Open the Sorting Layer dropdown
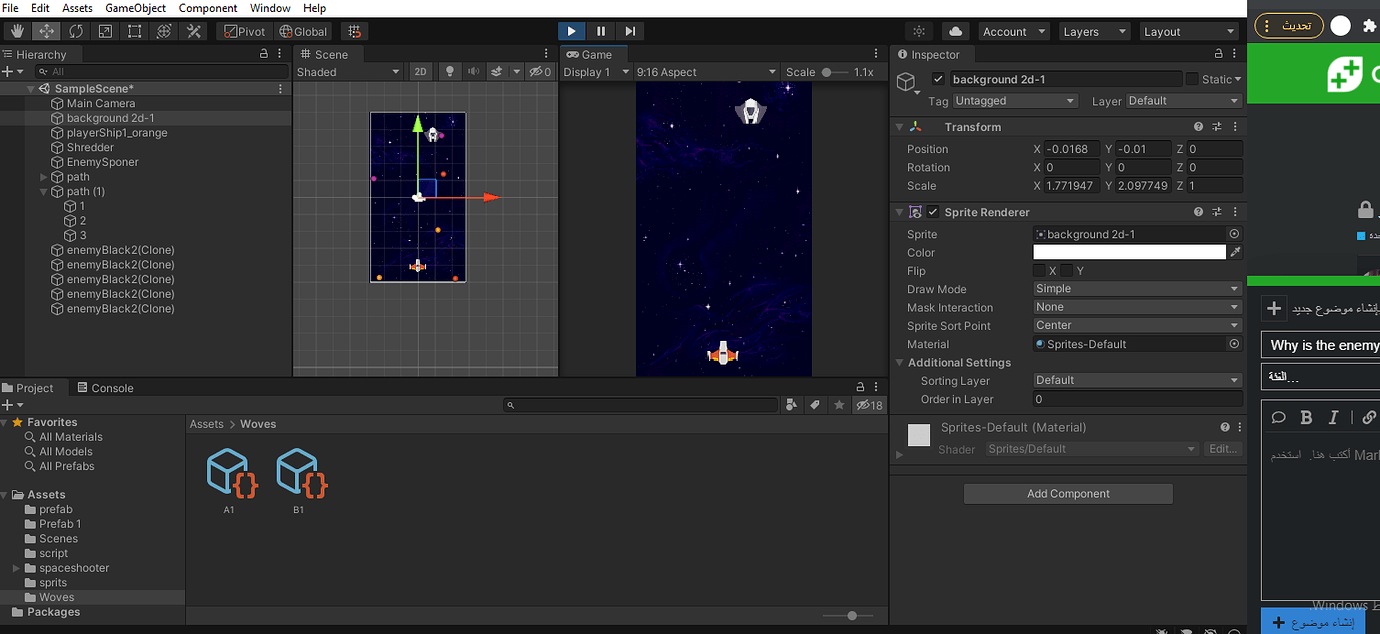 pos(1137,380)
